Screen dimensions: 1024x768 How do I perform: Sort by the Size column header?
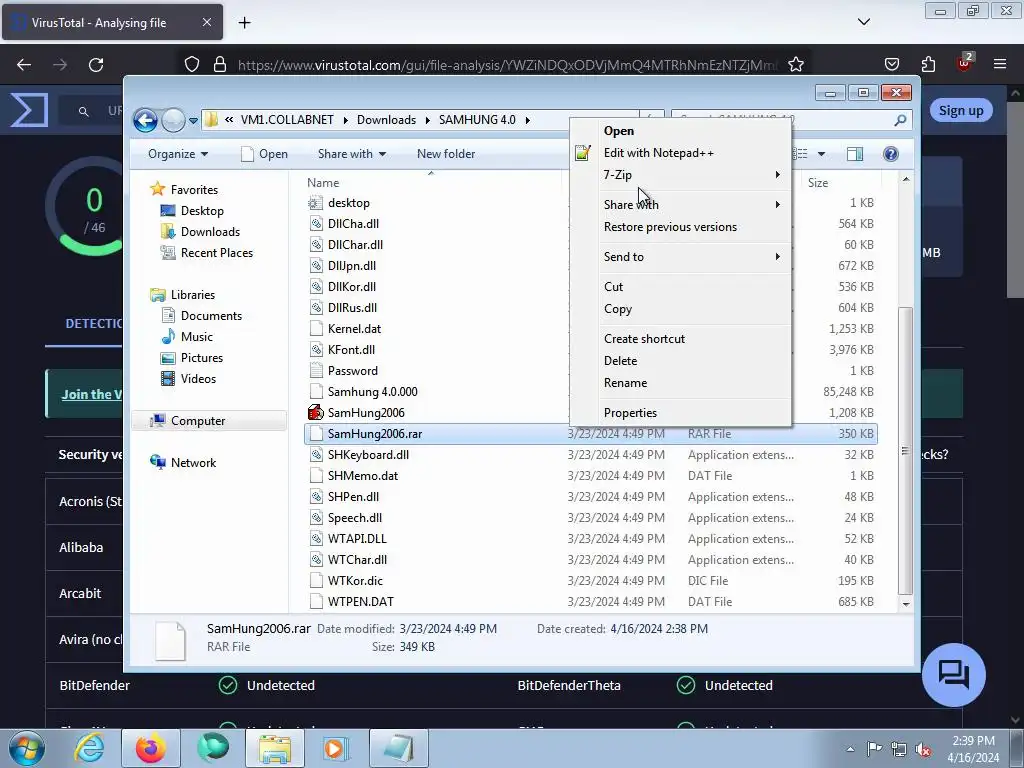818,183
